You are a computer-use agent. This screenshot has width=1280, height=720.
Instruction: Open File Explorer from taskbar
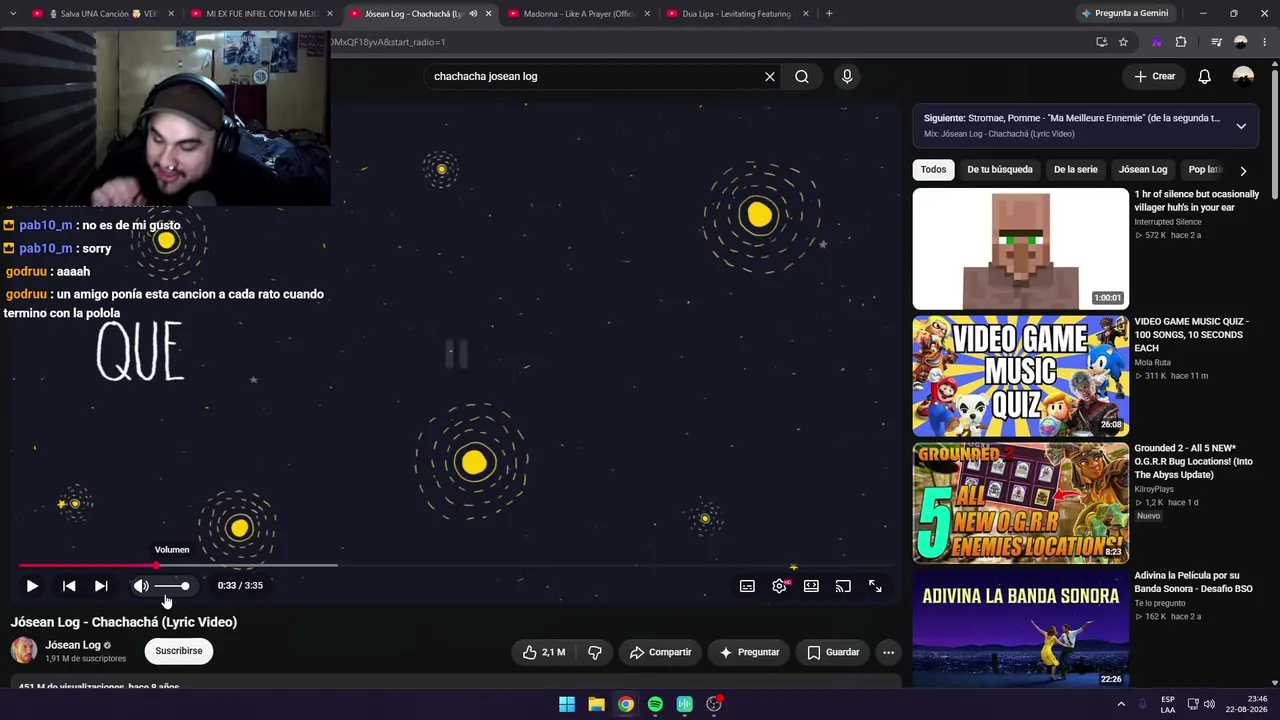click(x=596, y=704)
